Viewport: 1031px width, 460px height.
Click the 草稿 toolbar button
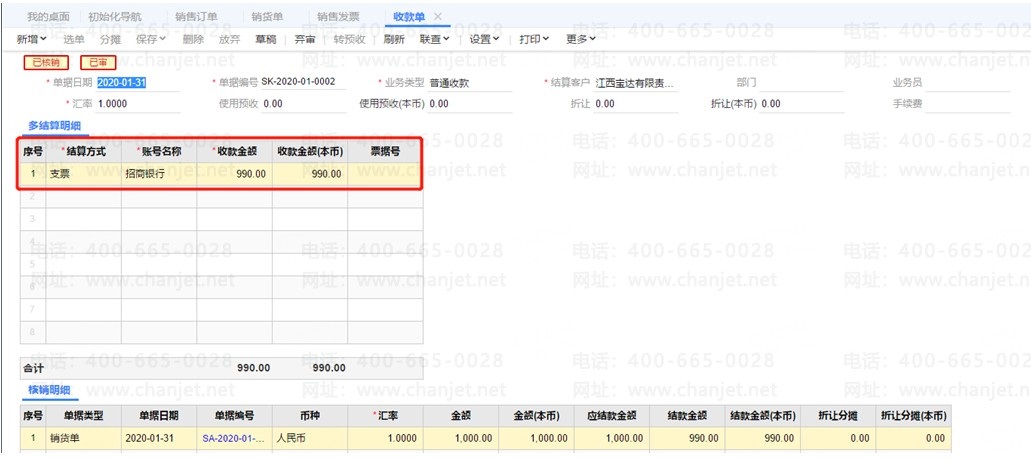266,39
